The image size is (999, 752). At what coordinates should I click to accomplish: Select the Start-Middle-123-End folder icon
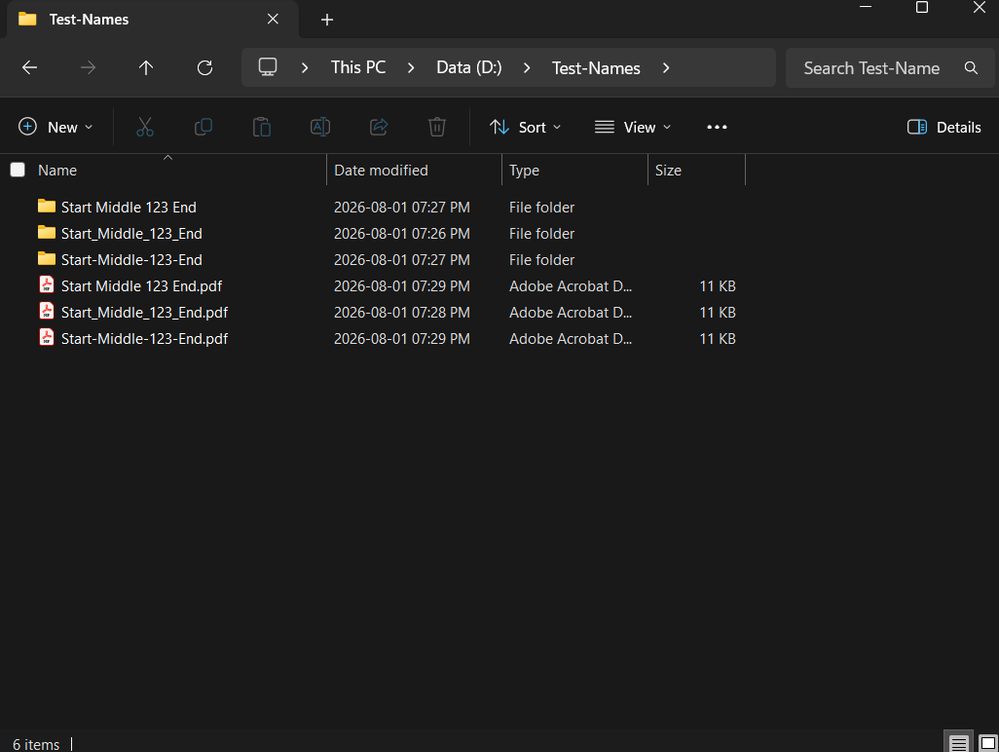[x=47, y=258]
